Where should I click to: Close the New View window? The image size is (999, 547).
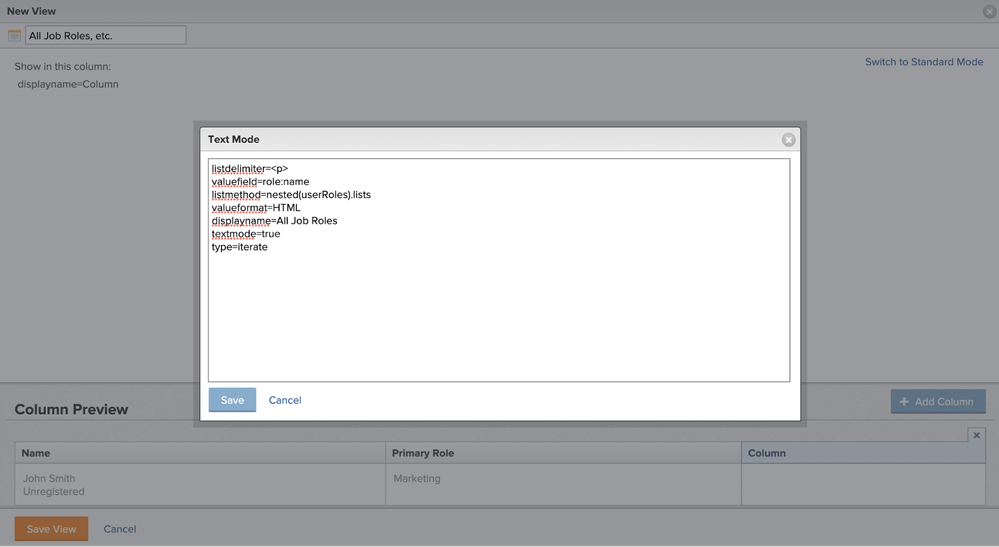coord(989,11)
